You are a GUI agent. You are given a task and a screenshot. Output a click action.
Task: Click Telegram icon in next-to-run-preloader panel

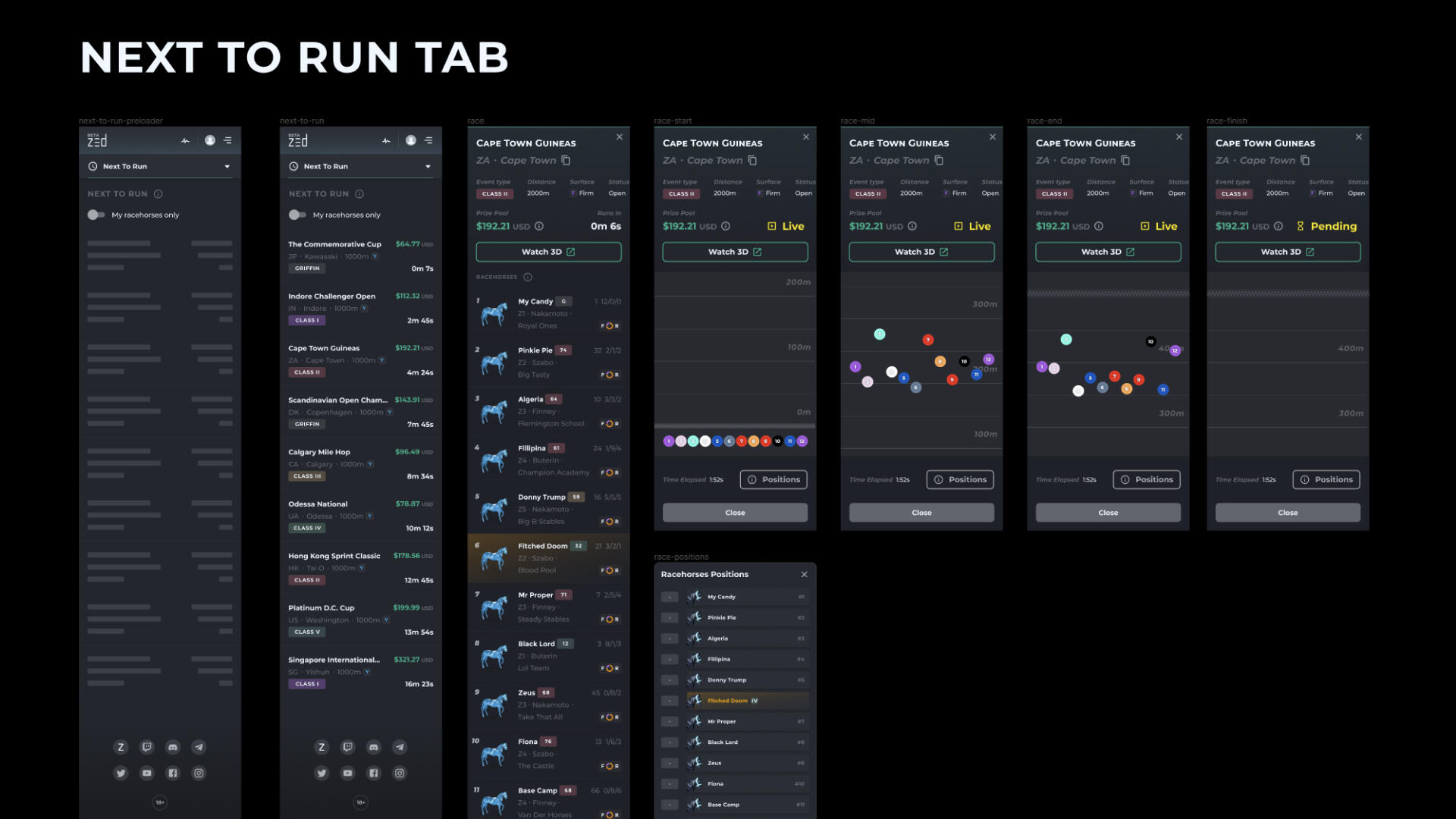point(199,747)
